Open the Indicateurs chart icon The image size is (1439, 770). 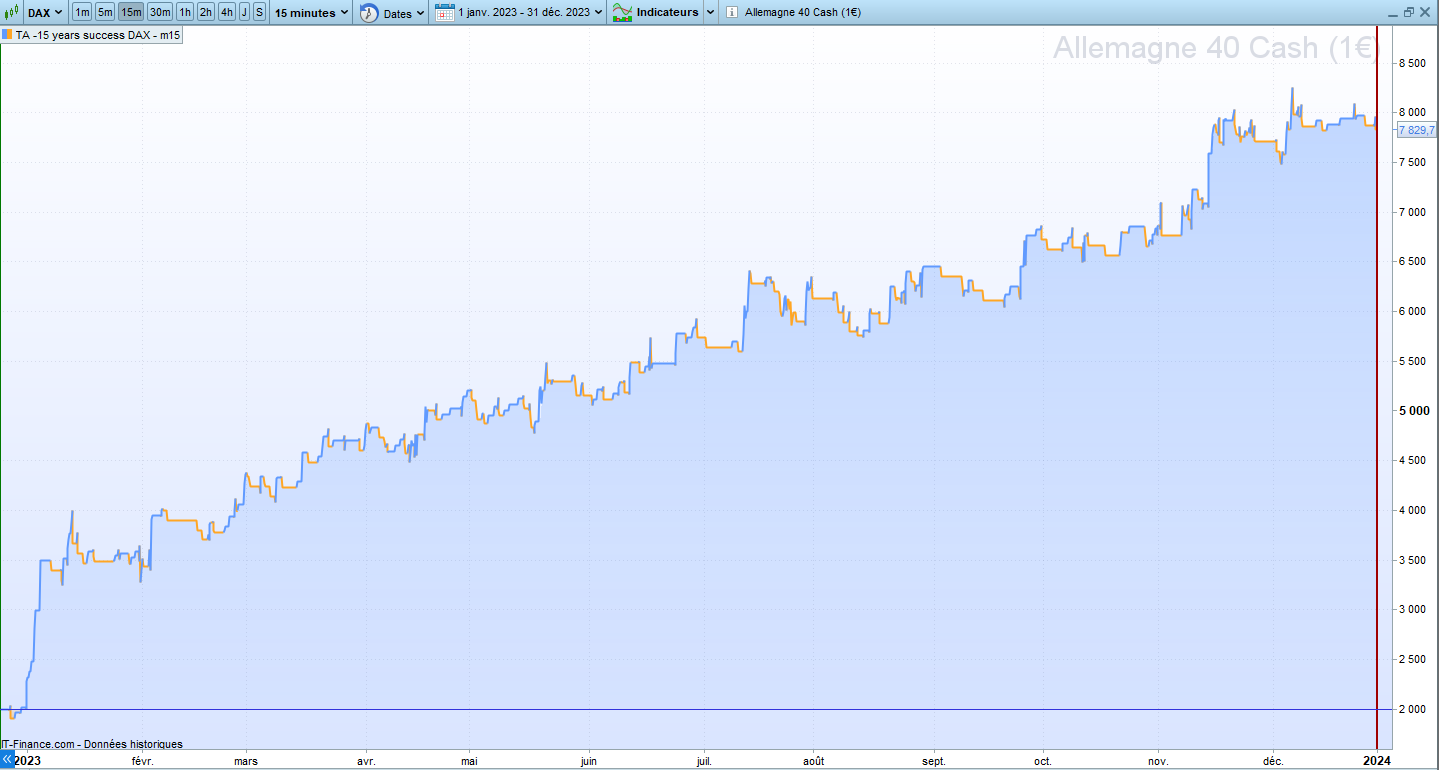[622, 13]
